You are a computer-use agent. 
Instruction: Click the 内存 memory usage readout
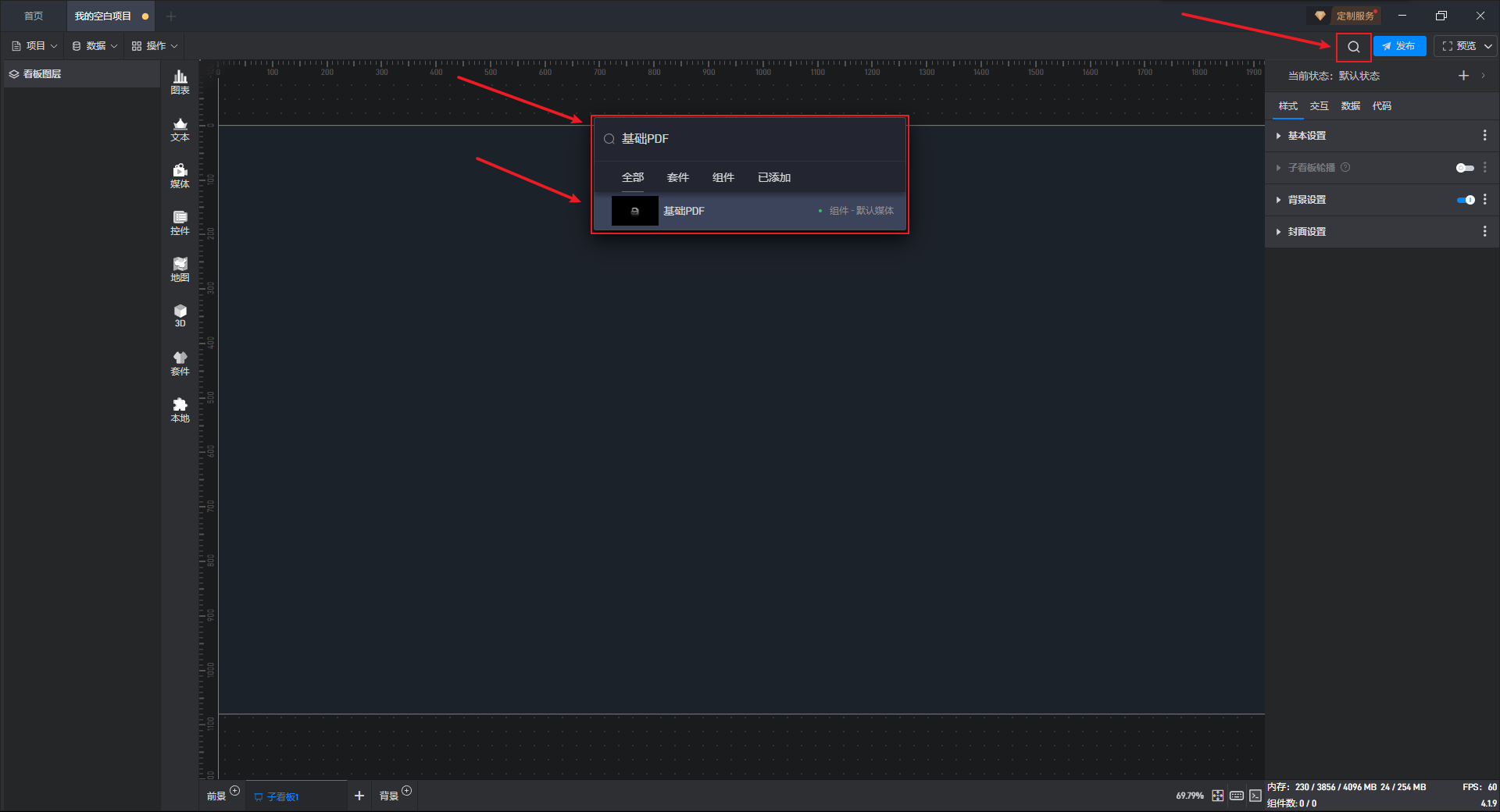(1346, 787)
